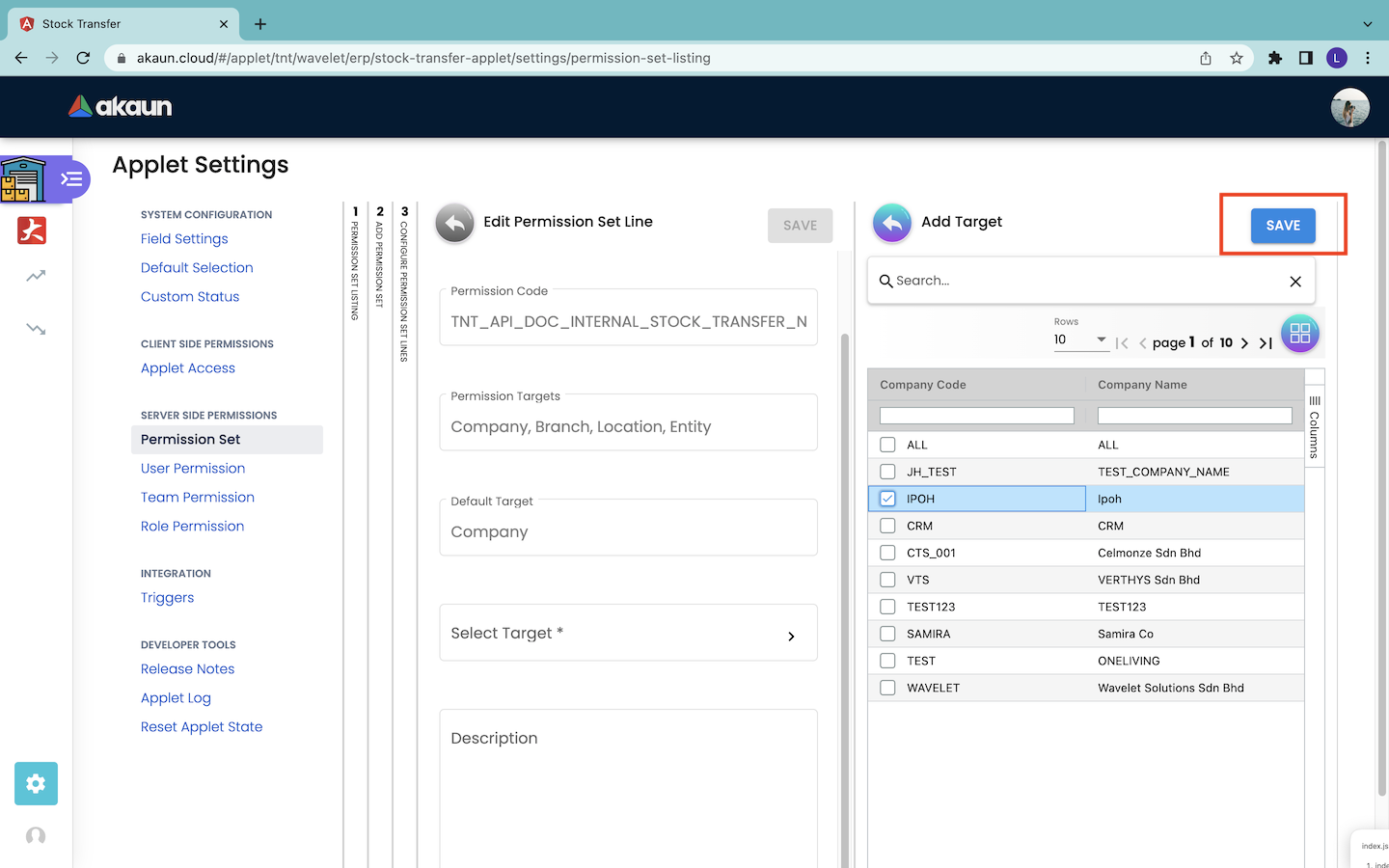Click the back arrow beside Add Target
1389x868 pixels.
[891, 223]
